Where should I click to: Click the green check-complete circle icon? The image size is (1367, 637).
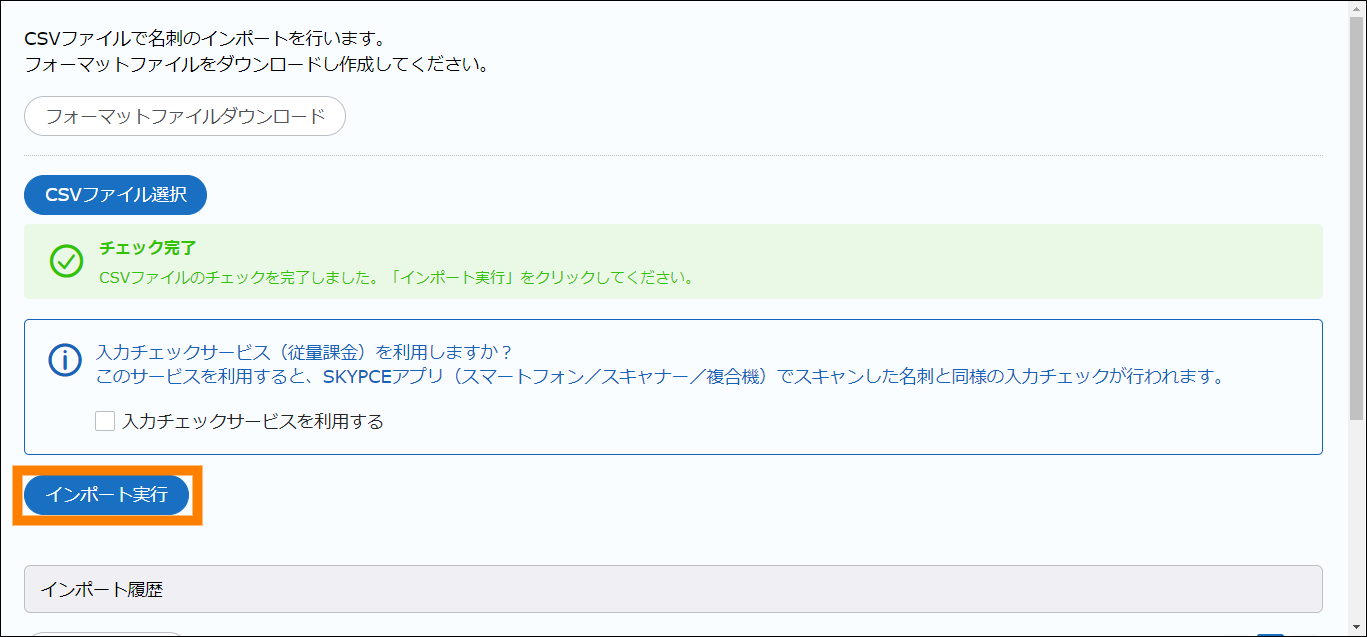pyautogui.click(x=66, y=261)
